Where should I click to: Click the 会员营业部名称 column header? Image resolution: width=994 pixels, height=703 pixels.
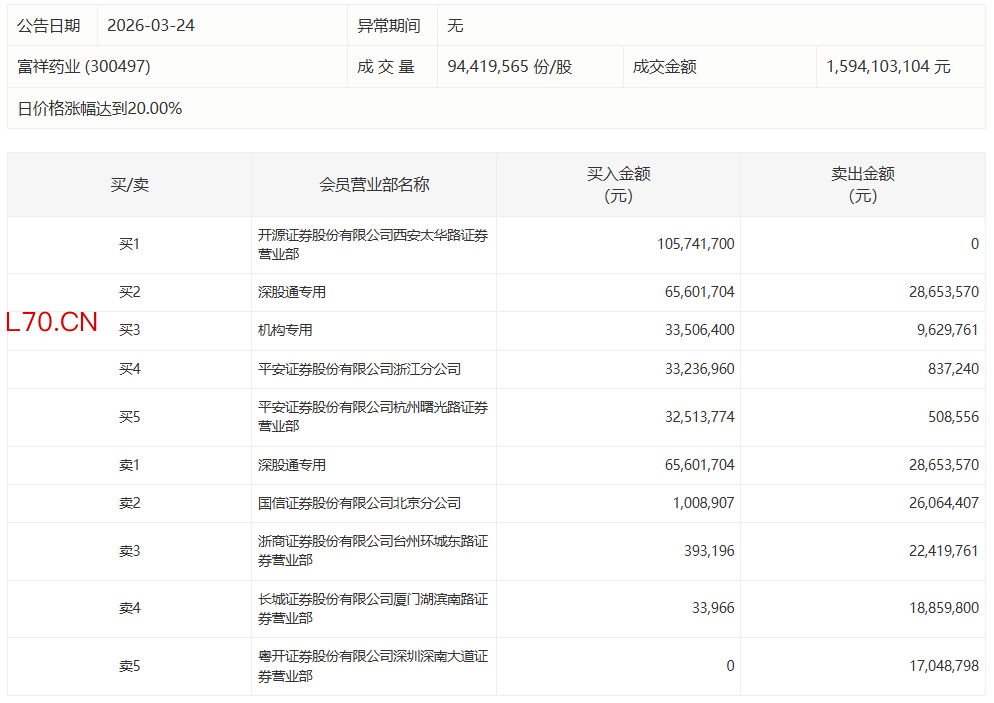(x=374, y=185)
